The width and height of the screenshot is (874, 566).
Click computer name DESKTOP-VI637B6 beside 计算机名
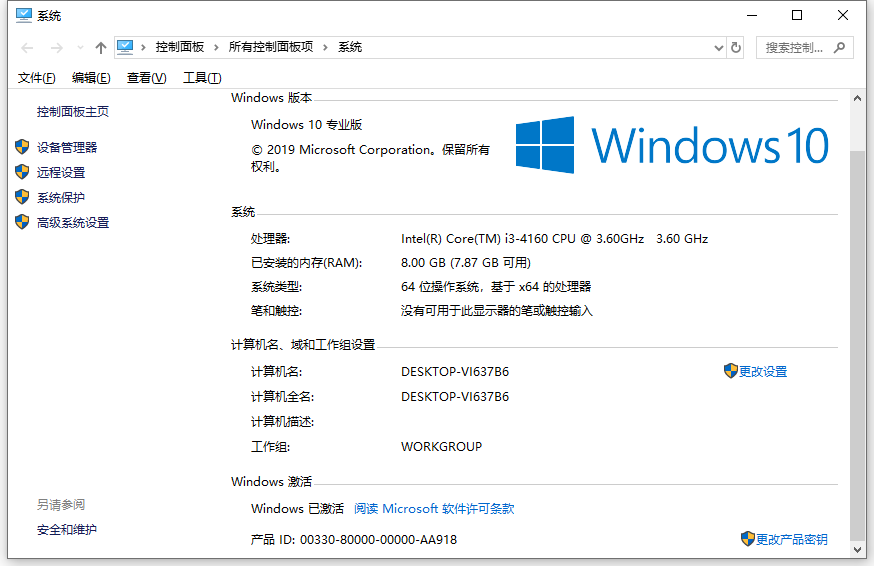[x=455, y=371]
